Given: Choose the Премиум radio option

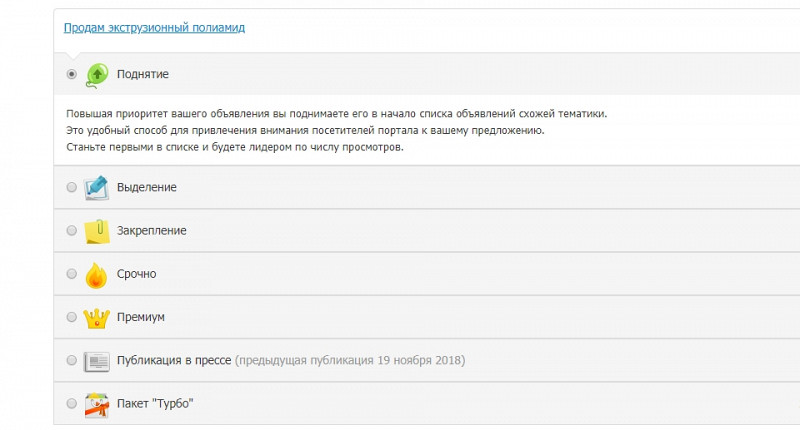Looking at the screenshot, I should [71, 317].
